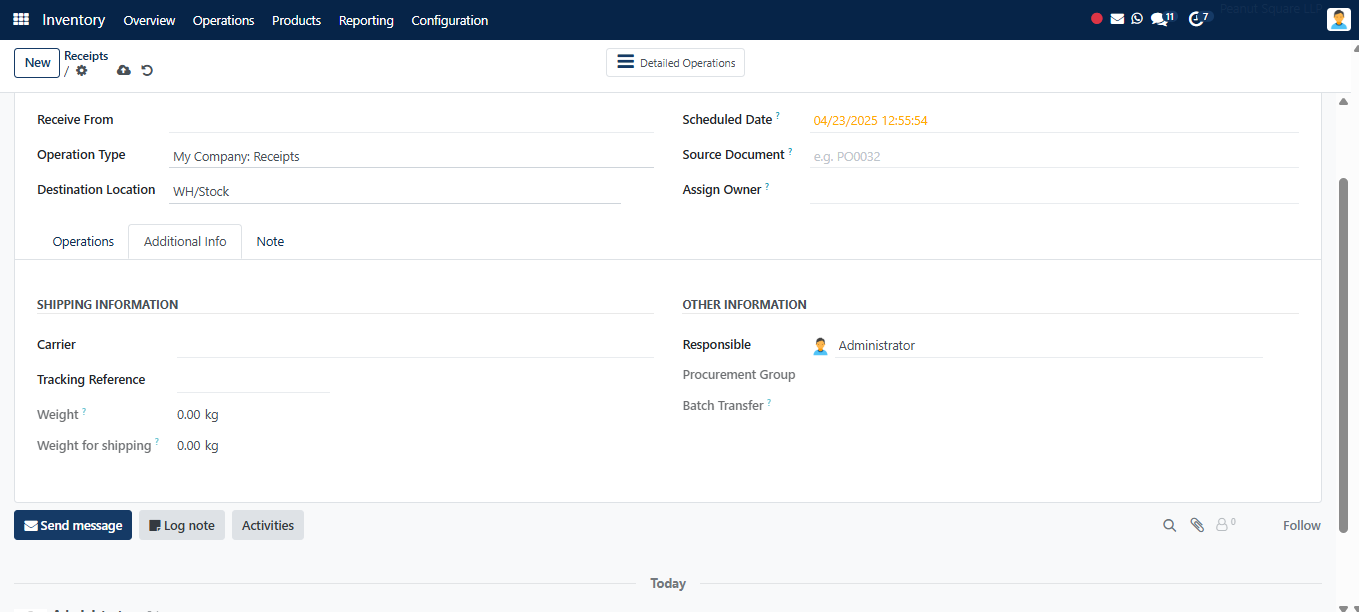Screen dimensions: 1359x612
Task: Open the Receive From dropdown field
Action: 411,120
